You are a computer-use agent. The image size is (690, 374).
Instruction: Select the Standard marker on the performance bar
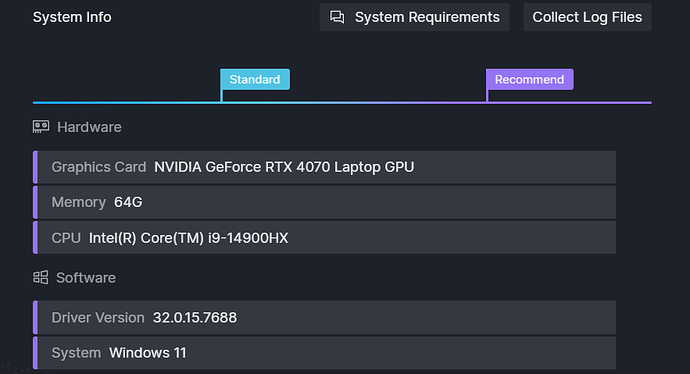coord(255,80)
